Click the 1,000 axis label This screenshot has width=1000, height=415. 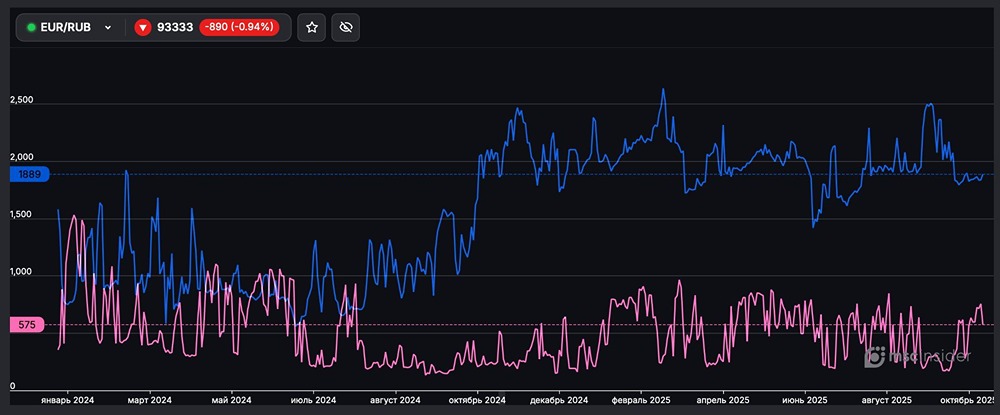click(22, 272)
